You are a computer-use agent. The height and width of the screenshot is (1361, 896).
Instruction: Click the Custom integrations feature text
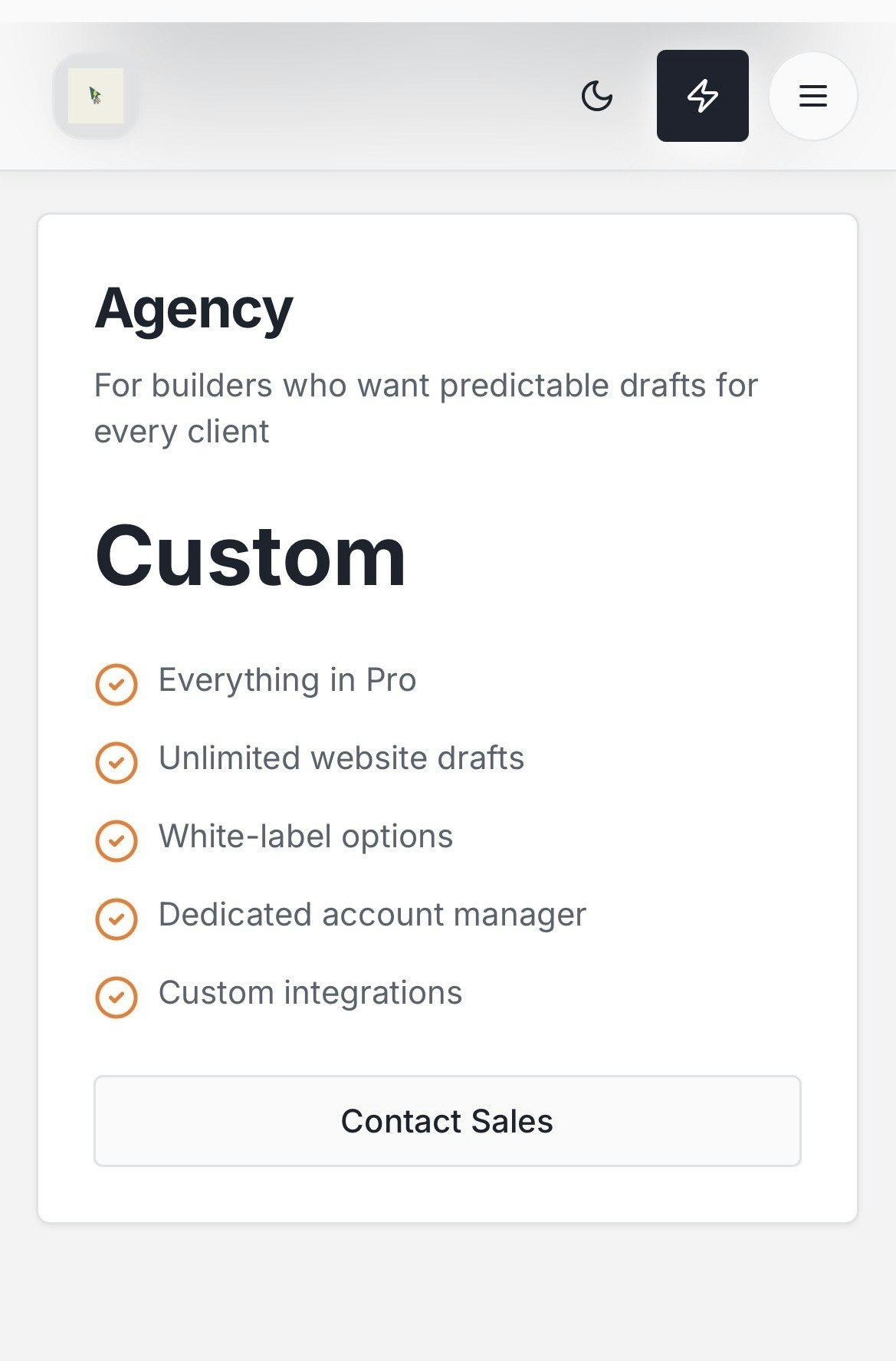(310, 993)
